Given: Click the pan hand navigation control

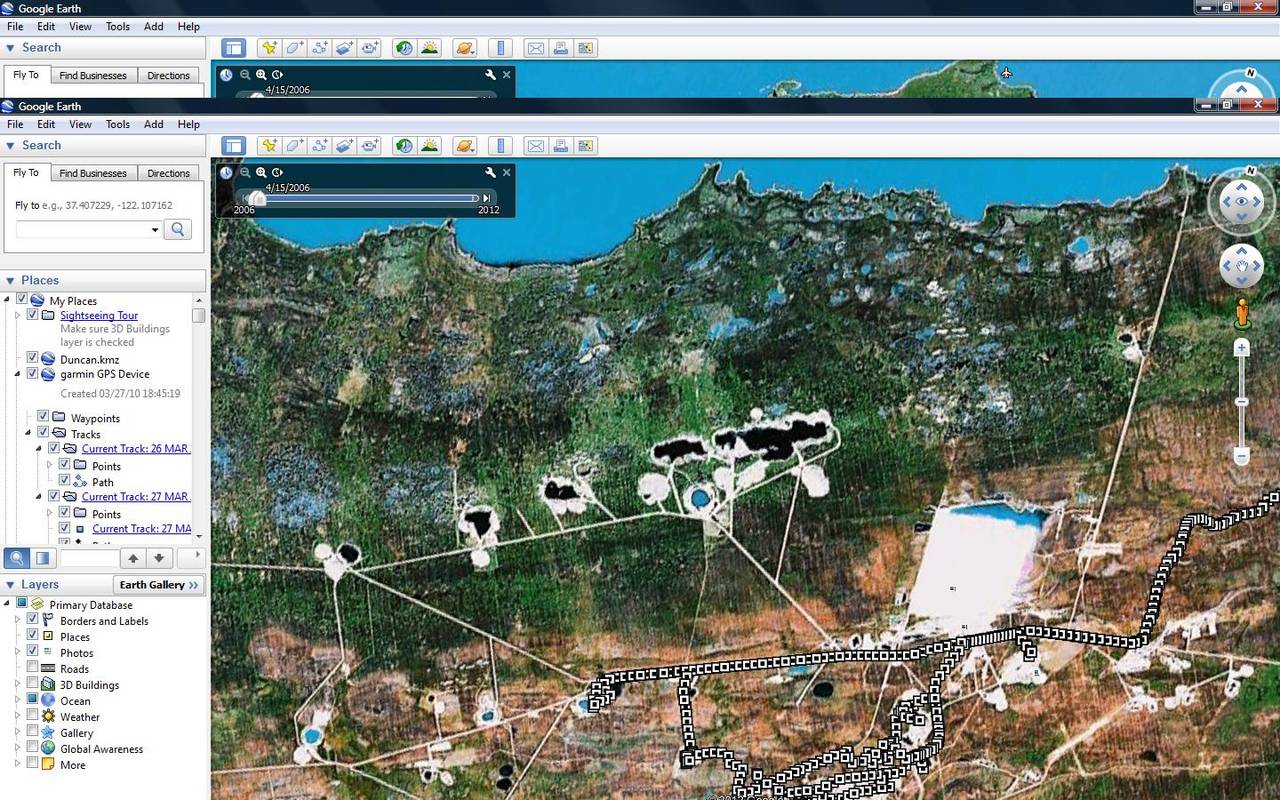Looking at the screenshot, I should 1241,266.
